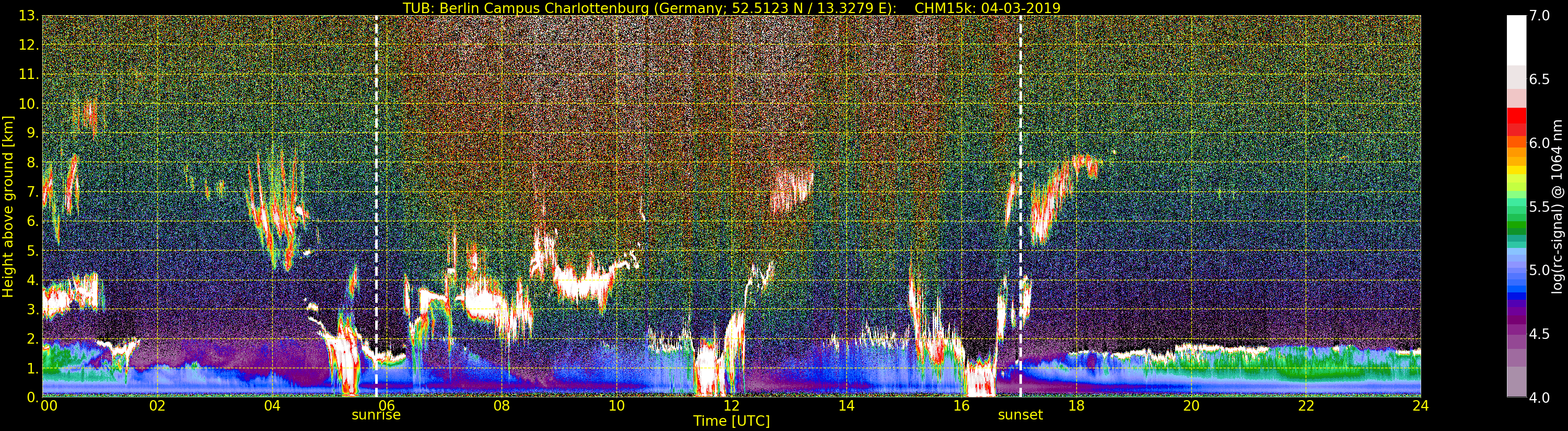
Task: Pick the white top band of the colorbar
Action: tap(1516, 40)
